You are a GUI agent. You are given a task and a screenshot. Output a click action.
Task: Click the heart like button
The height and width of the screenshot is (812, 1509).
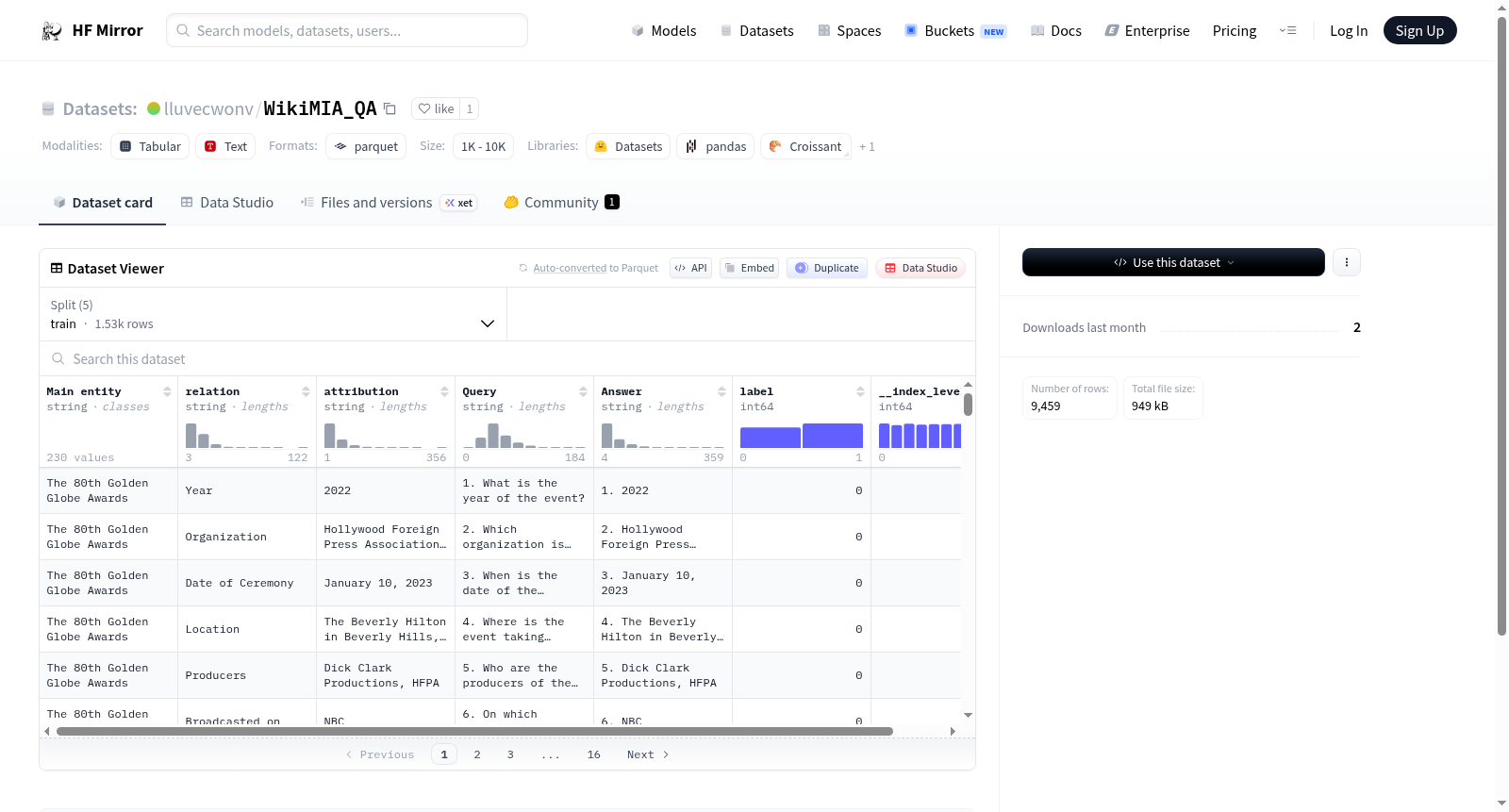[436, 108]
